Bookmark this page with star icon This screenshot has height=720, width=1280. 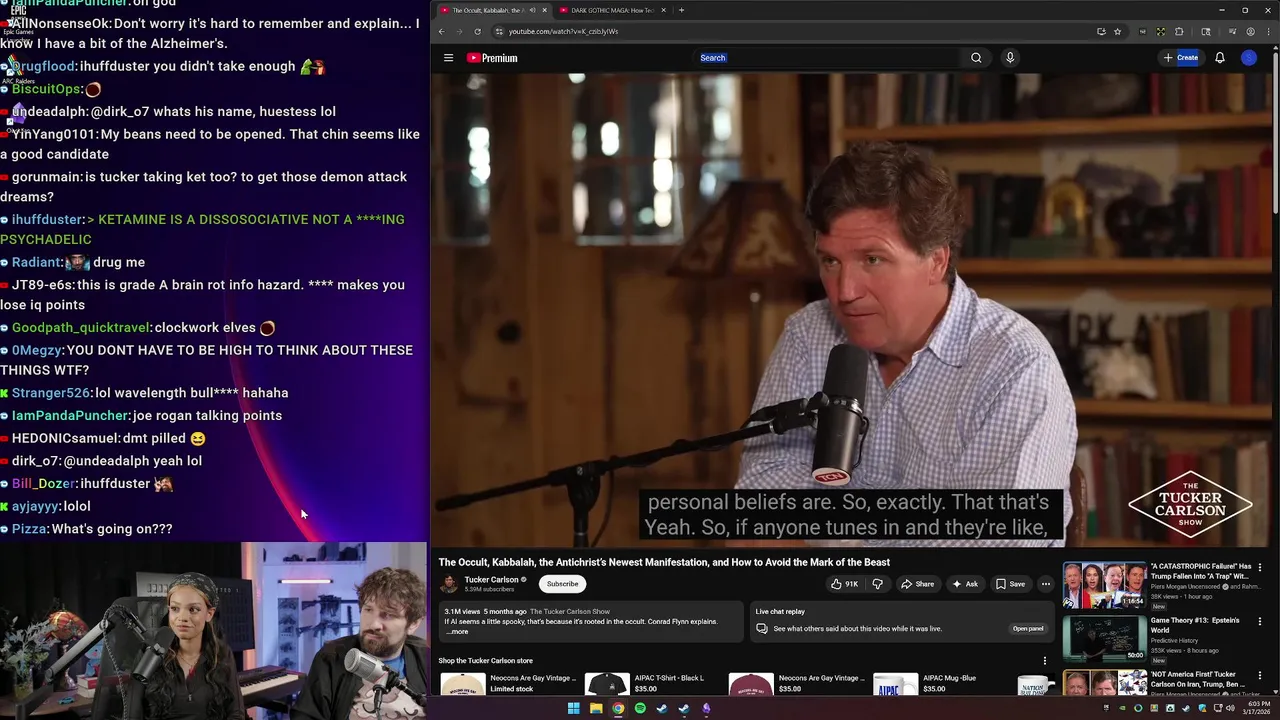1118,31
